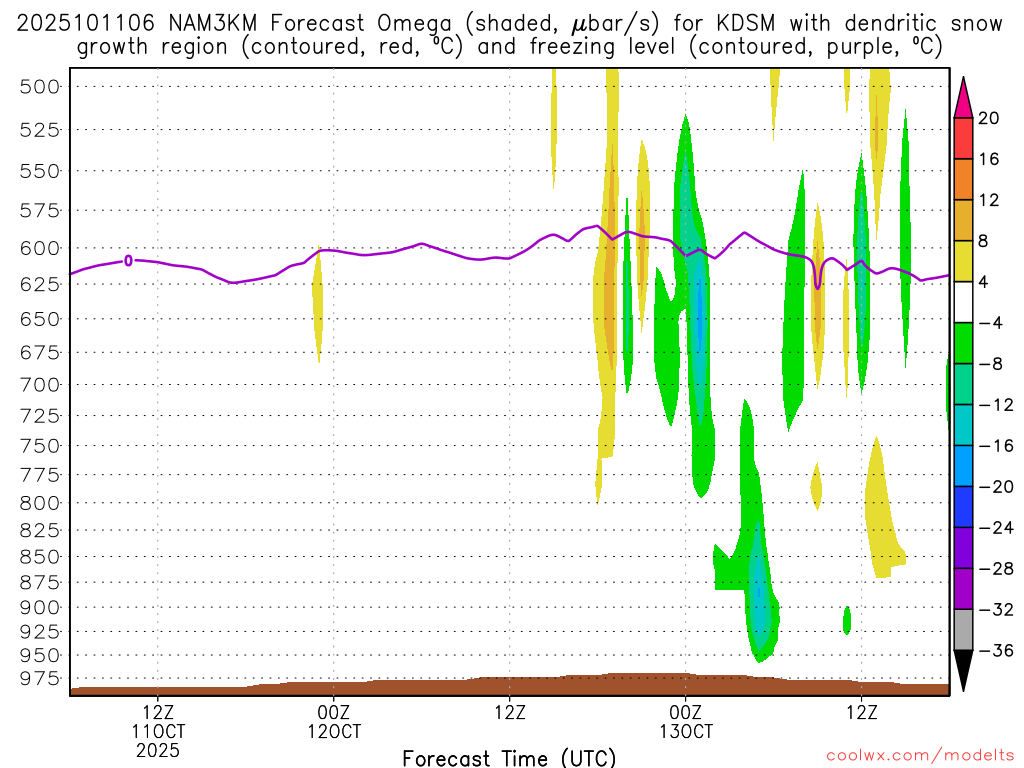This screenshot has height=768, width=1024.
Task: Click the 12Z 11OCT 2025 time label
Action: click(158, 731)
